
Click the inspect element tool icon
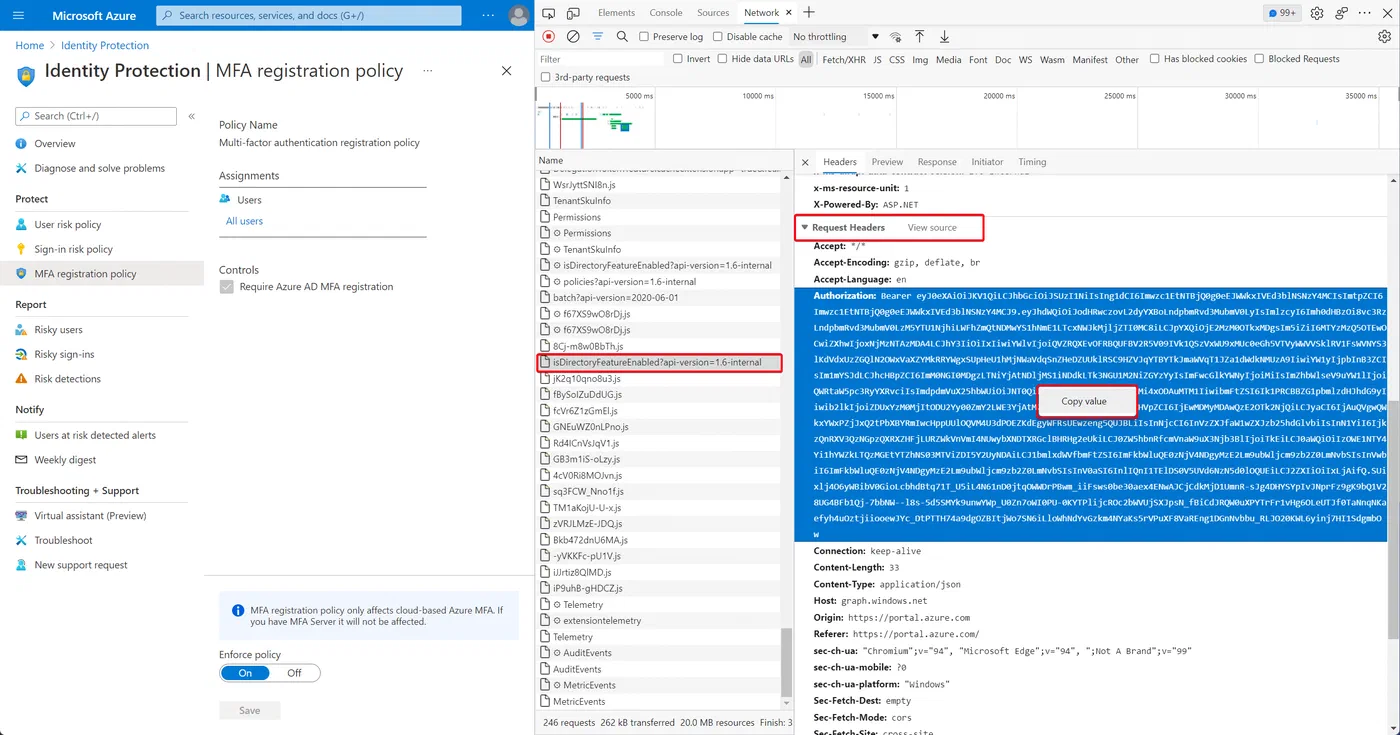pyautogui.click(x=549, y=13)
